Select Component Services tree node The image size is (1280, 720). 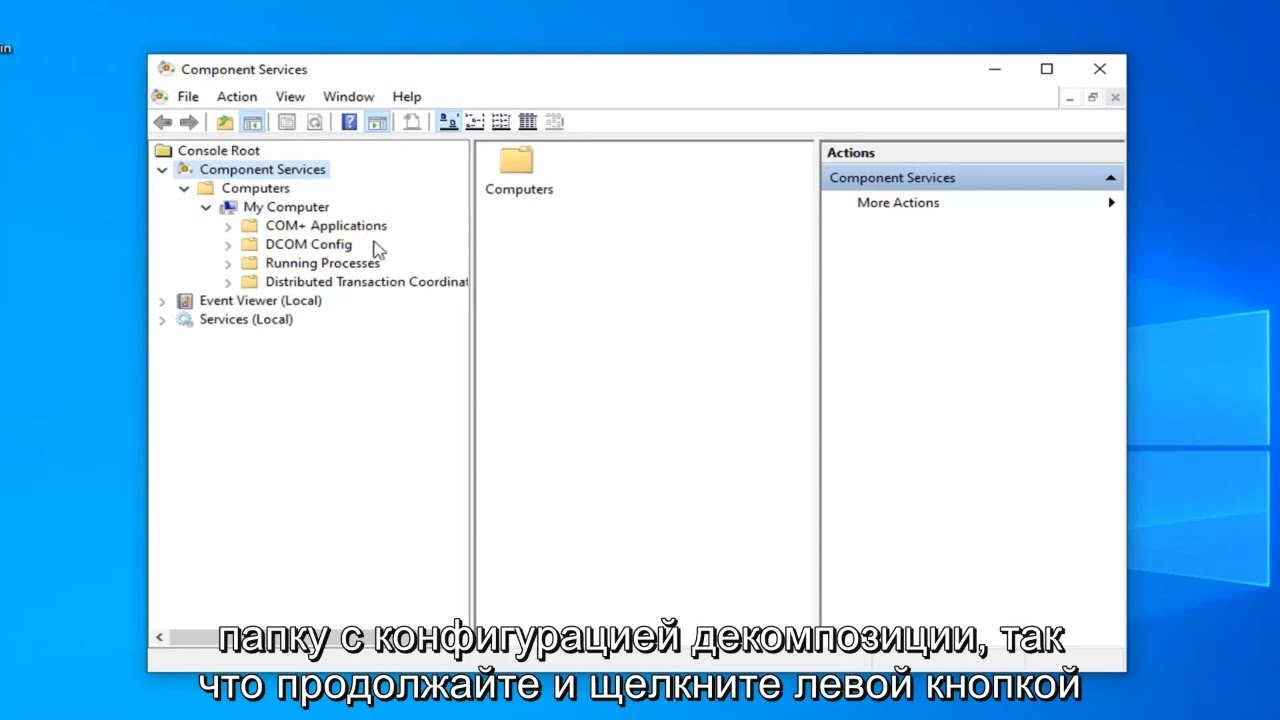click(x=262, y=170)
